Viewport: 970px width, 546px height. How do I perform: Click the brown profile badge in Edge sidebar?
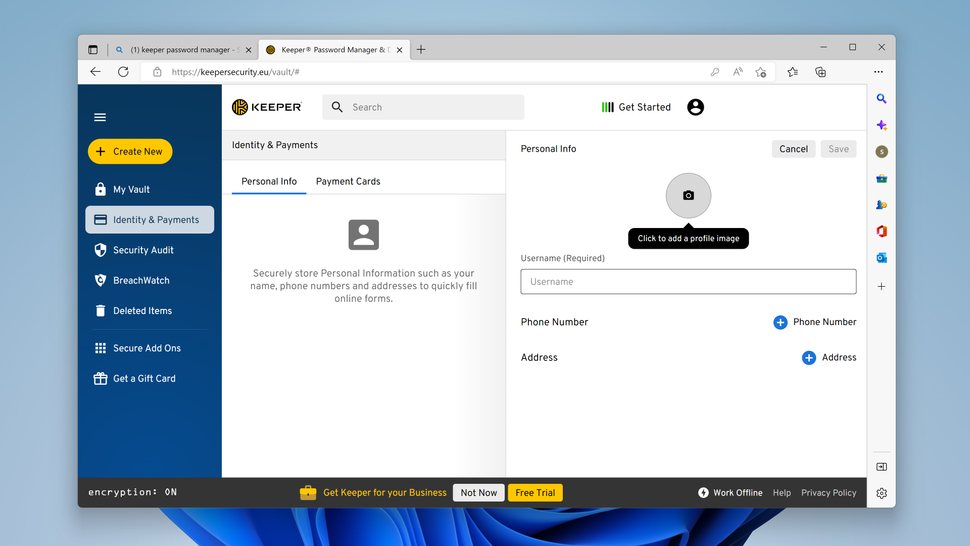pos(882,151)
